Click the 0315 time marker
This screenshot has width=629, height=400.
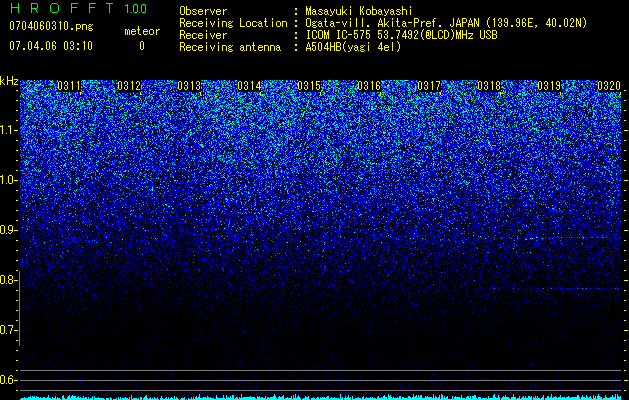[x=309, y=86]
